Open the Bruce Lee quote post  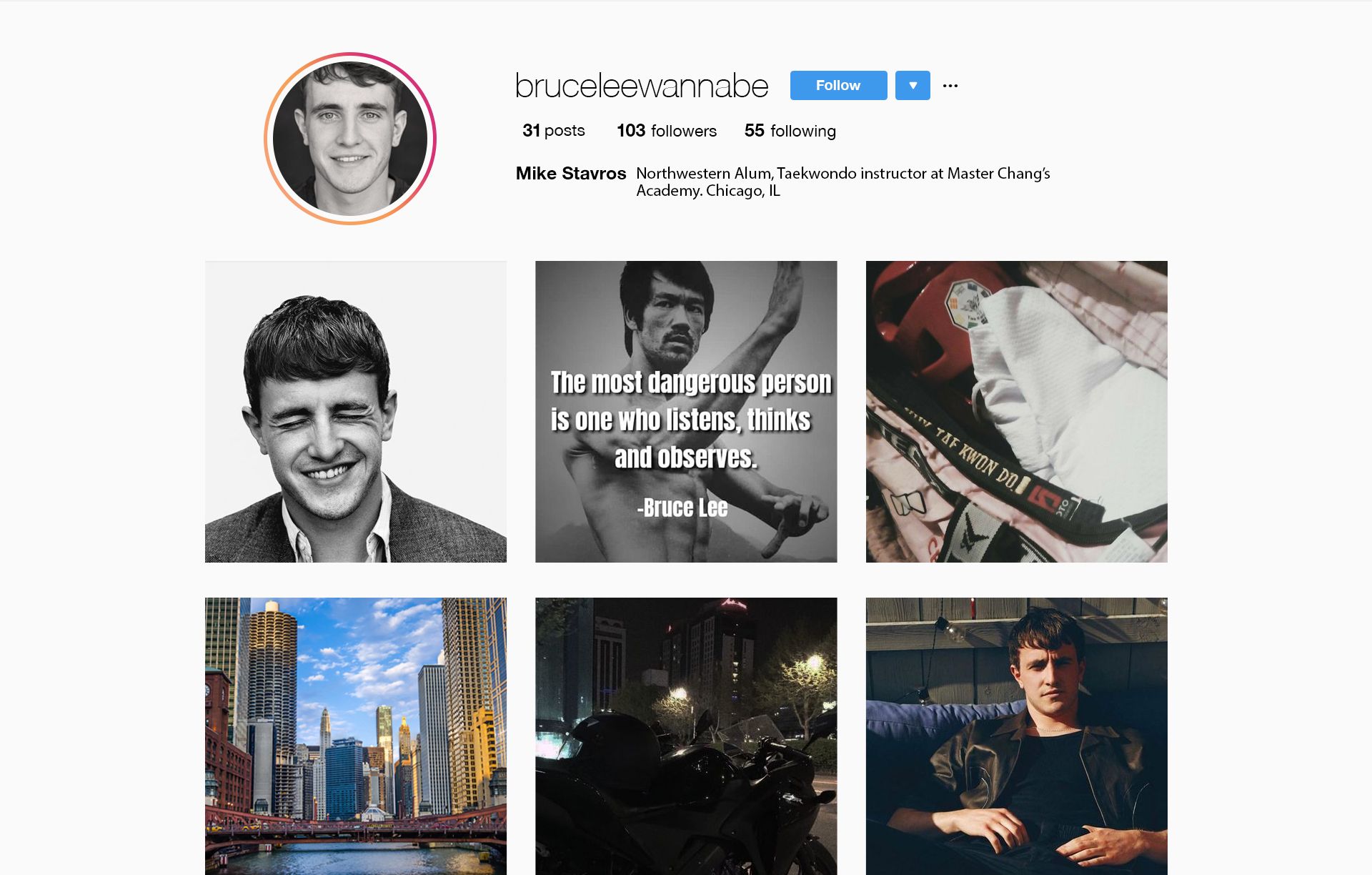(686, 412)
